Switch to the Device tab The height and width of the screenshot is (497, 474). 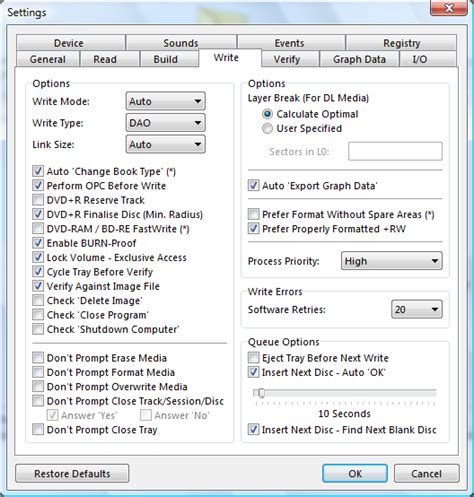(x=71, y=43)
